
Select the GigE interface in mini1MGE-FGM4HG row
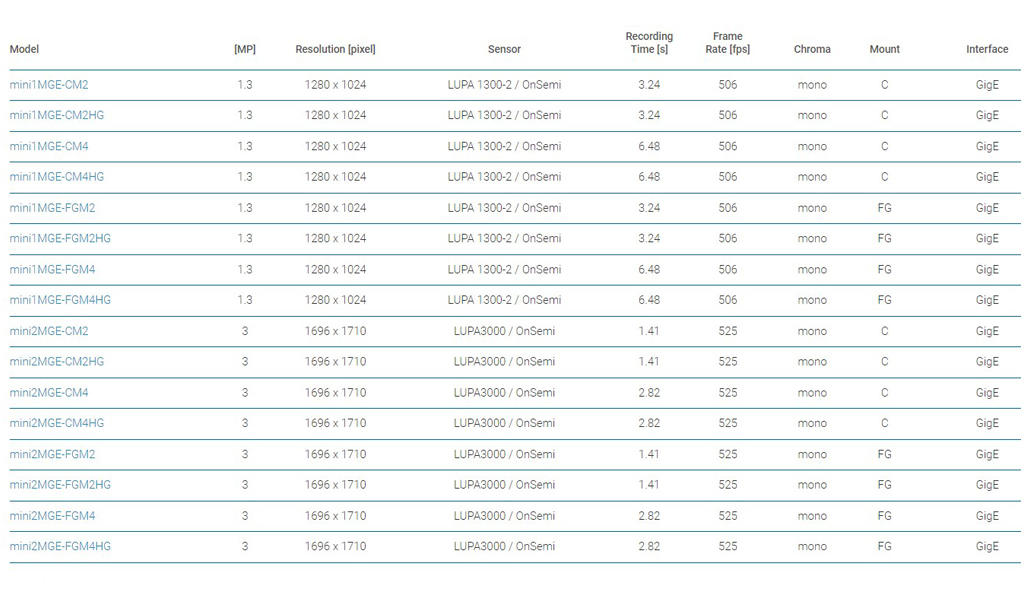click(987, 300)
